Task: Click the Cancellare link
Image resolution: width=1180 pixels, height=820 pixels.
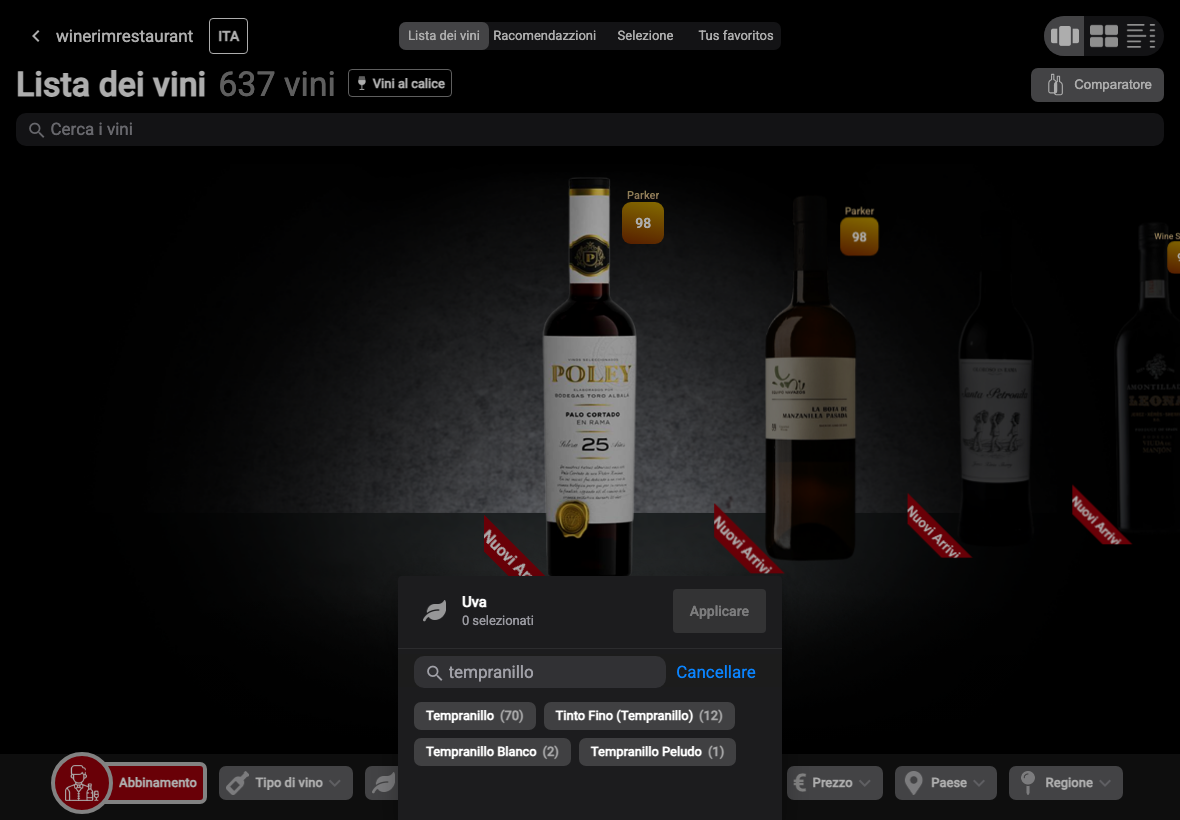Action: (716, 672)
